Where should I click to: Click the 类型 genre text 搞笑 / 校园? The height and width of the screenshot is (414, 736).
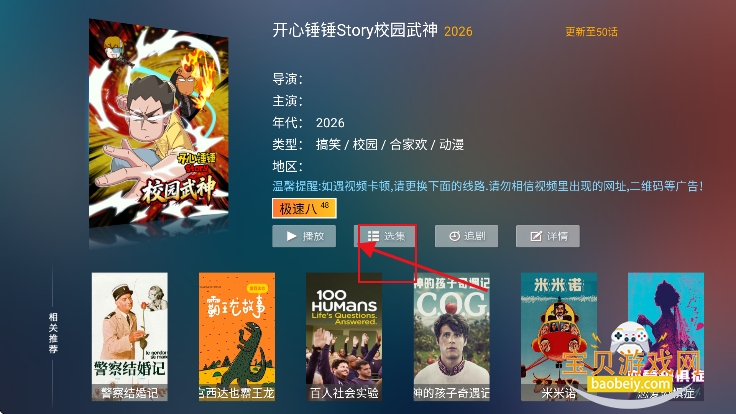coord(347,145)
